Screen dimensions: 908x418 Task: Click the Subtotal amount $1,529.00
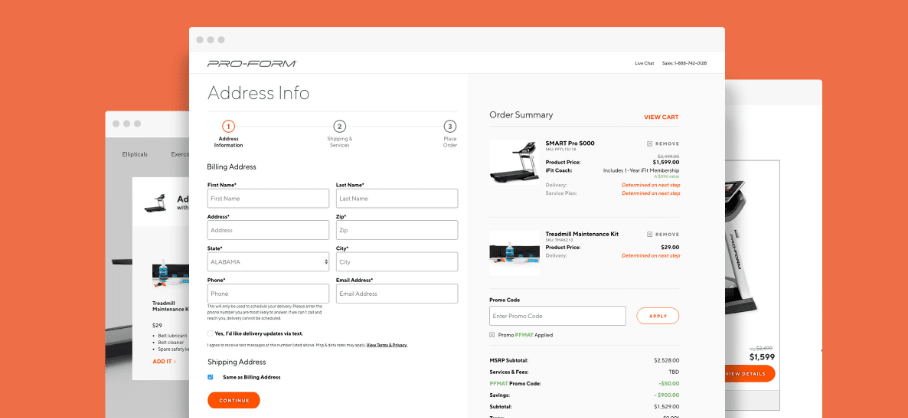[x=667, y=406]
